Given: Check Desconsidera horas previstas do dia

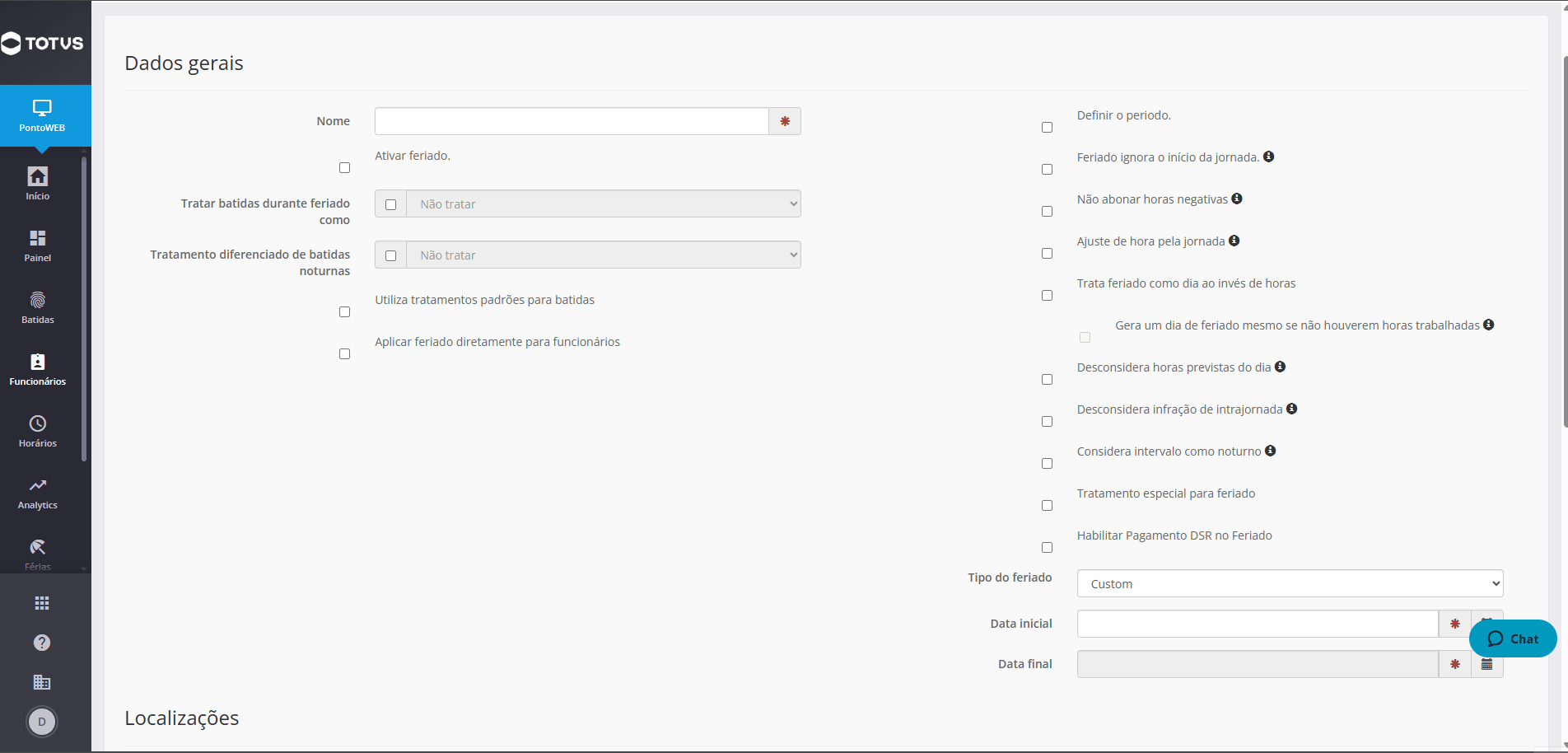Looking at the screenshot, I should (x=1047, y=380).
